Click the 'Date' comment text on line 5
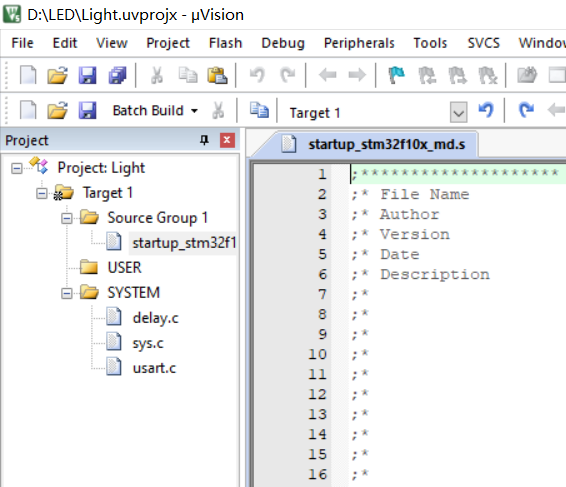Viewport: 566px width, 487px height. tap(400, 255)
